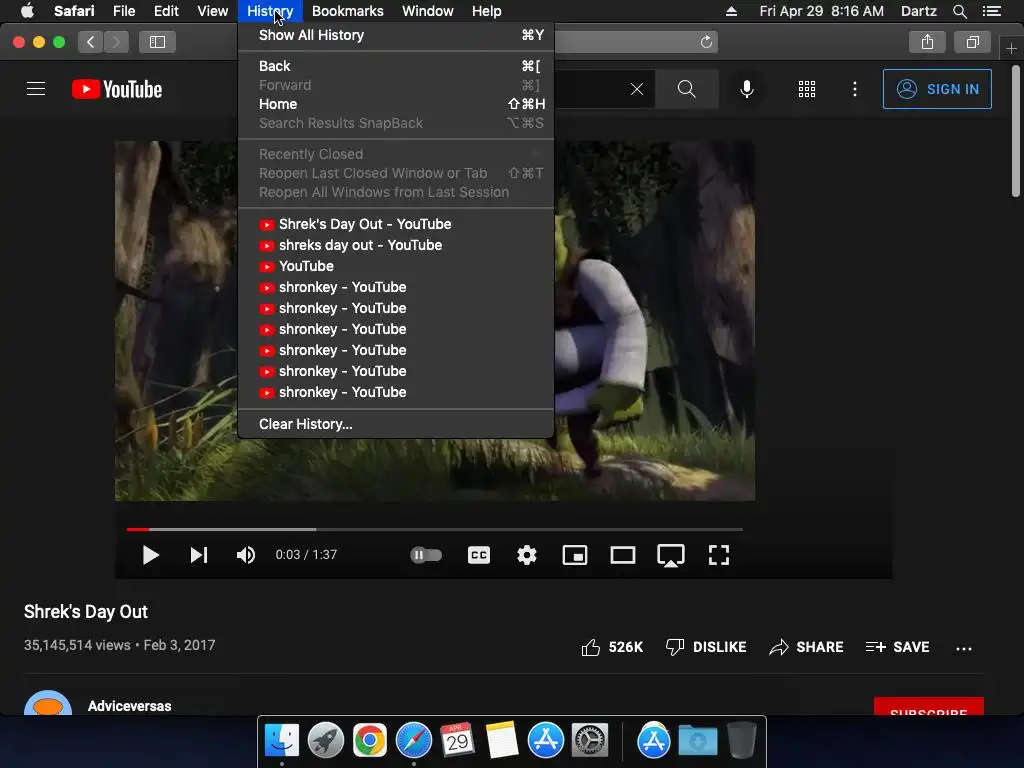This screenshot has height=768, width=1024.
Task: Open the Dartz user menu
Action: pyautogui.click(x=918, y=11)
